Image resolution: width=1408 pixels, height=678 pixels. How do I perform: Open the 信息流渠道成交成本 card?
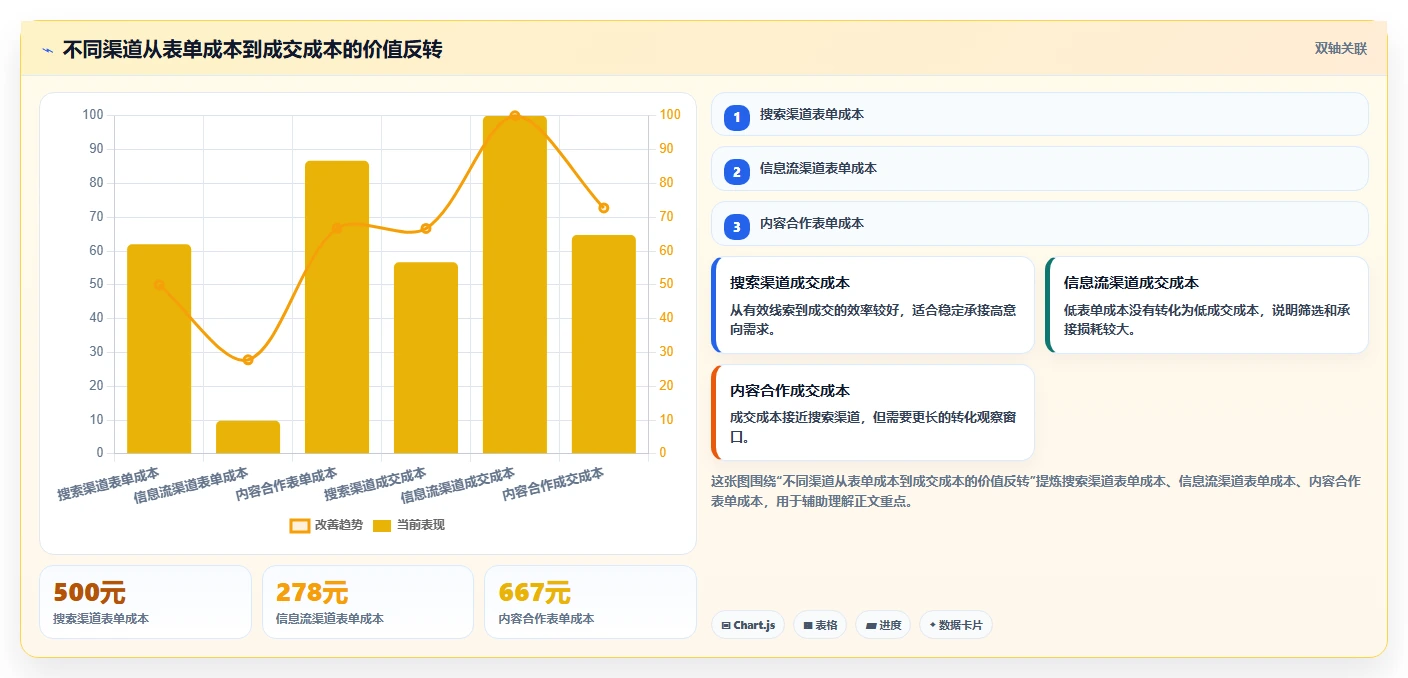1207,305
